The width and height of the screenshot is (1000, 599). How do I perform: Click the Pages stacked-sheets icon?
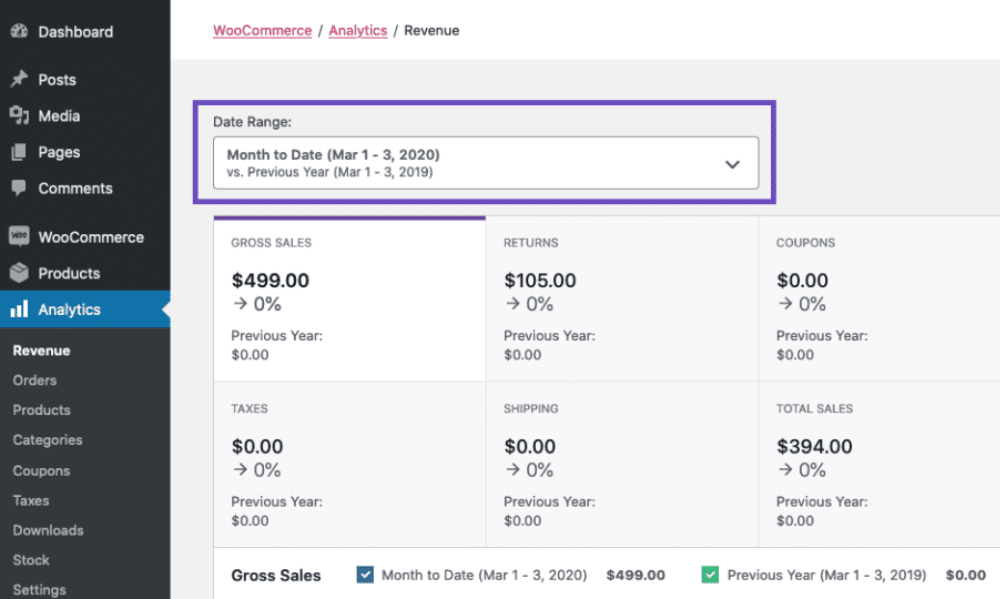[19, 153]
